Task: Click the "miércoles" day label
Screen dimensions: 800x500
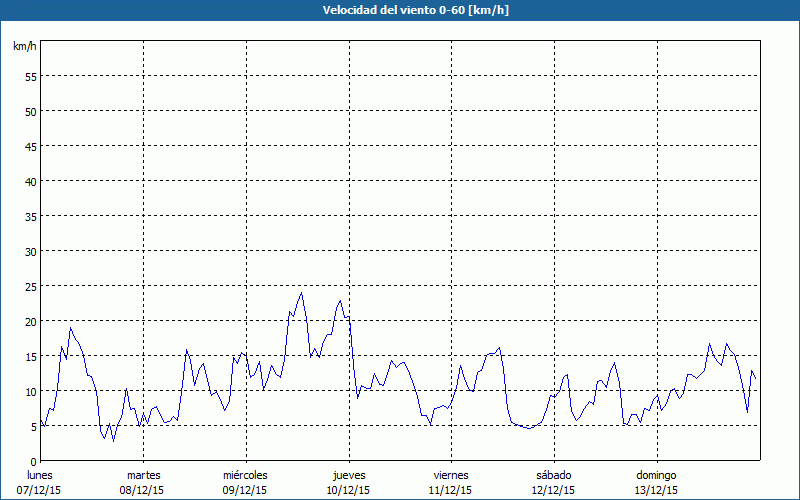Action: tap(245, 475)
